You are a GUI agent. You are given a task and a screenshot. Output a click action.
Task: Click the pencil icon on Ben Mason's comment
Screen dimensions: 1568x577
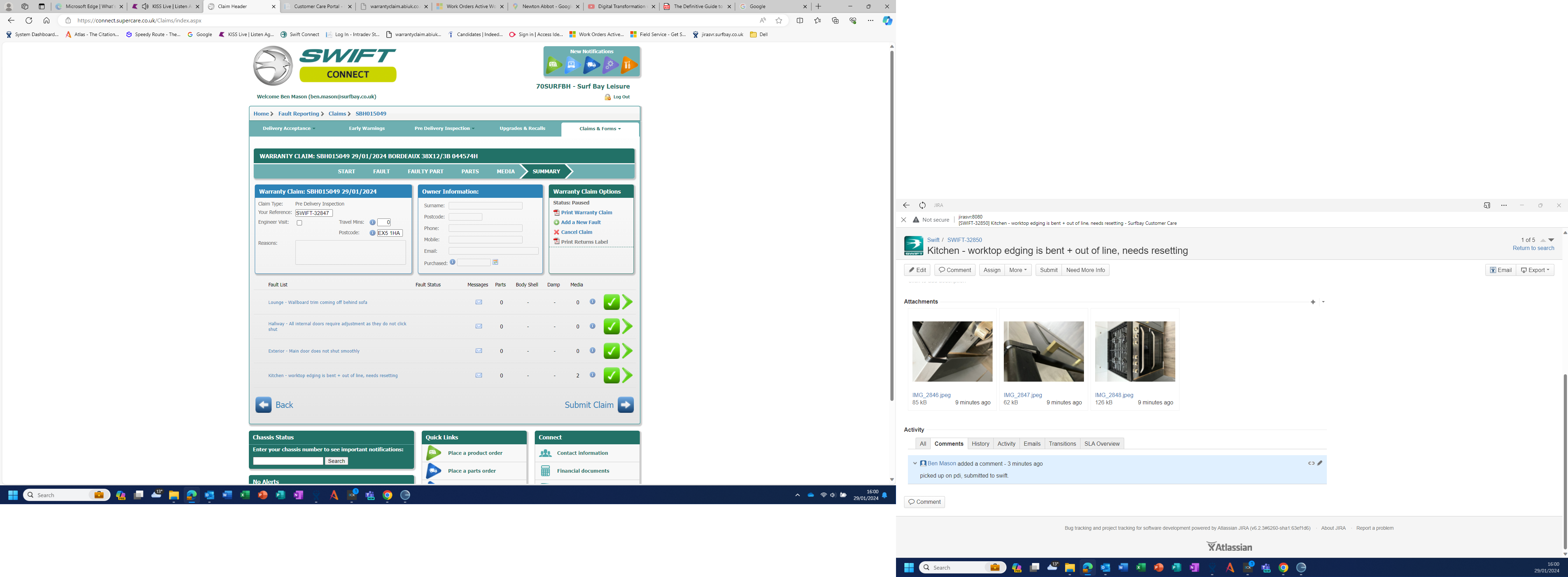coord(1319,463)
